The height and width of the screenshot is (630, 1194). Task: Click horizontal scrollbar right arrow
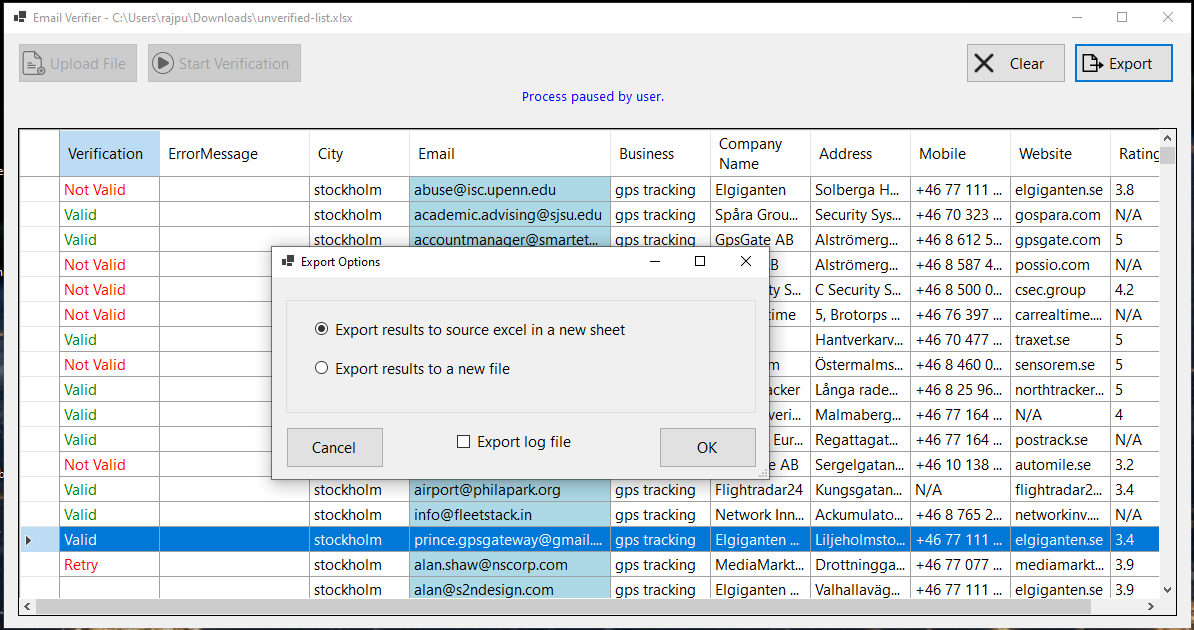pyautogui.click(x=1151, y=606)
